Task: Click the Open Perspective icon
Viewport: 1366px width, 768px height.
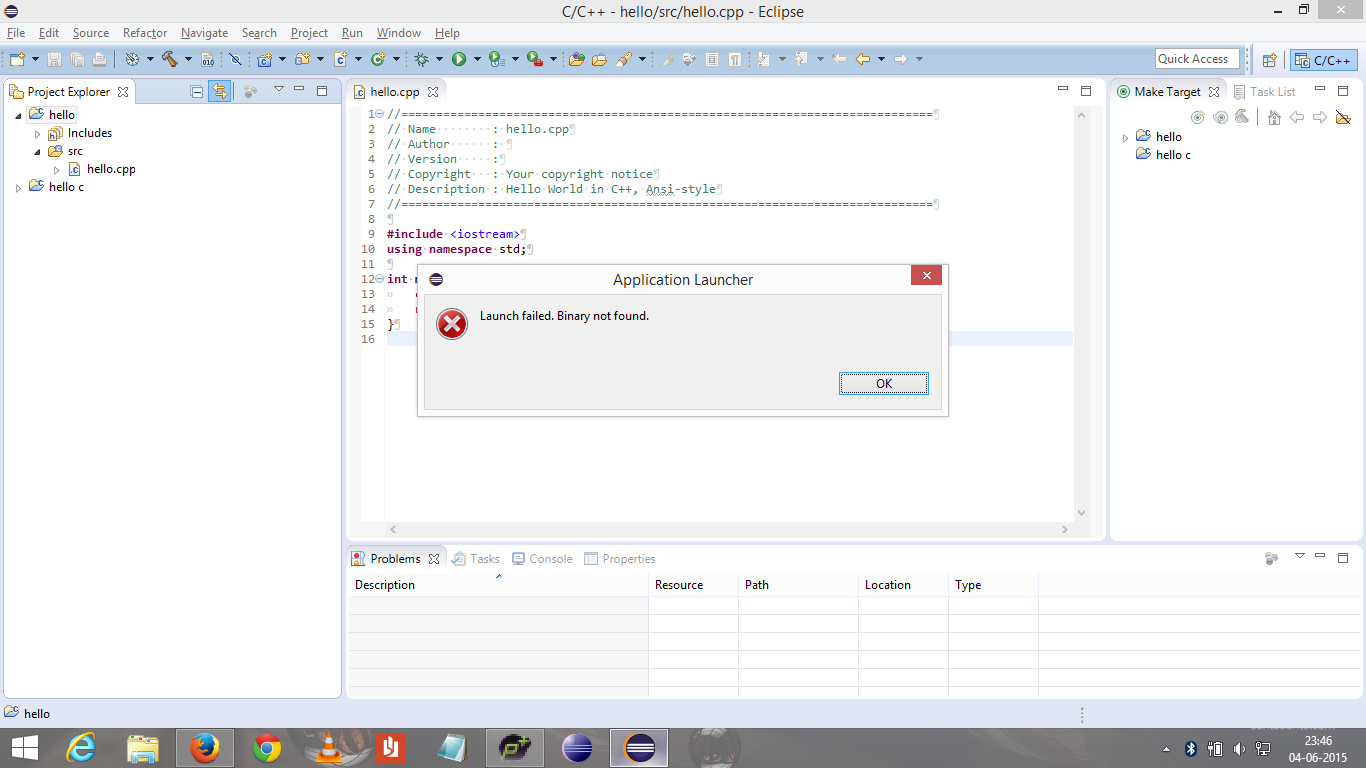Action: 1269,60
